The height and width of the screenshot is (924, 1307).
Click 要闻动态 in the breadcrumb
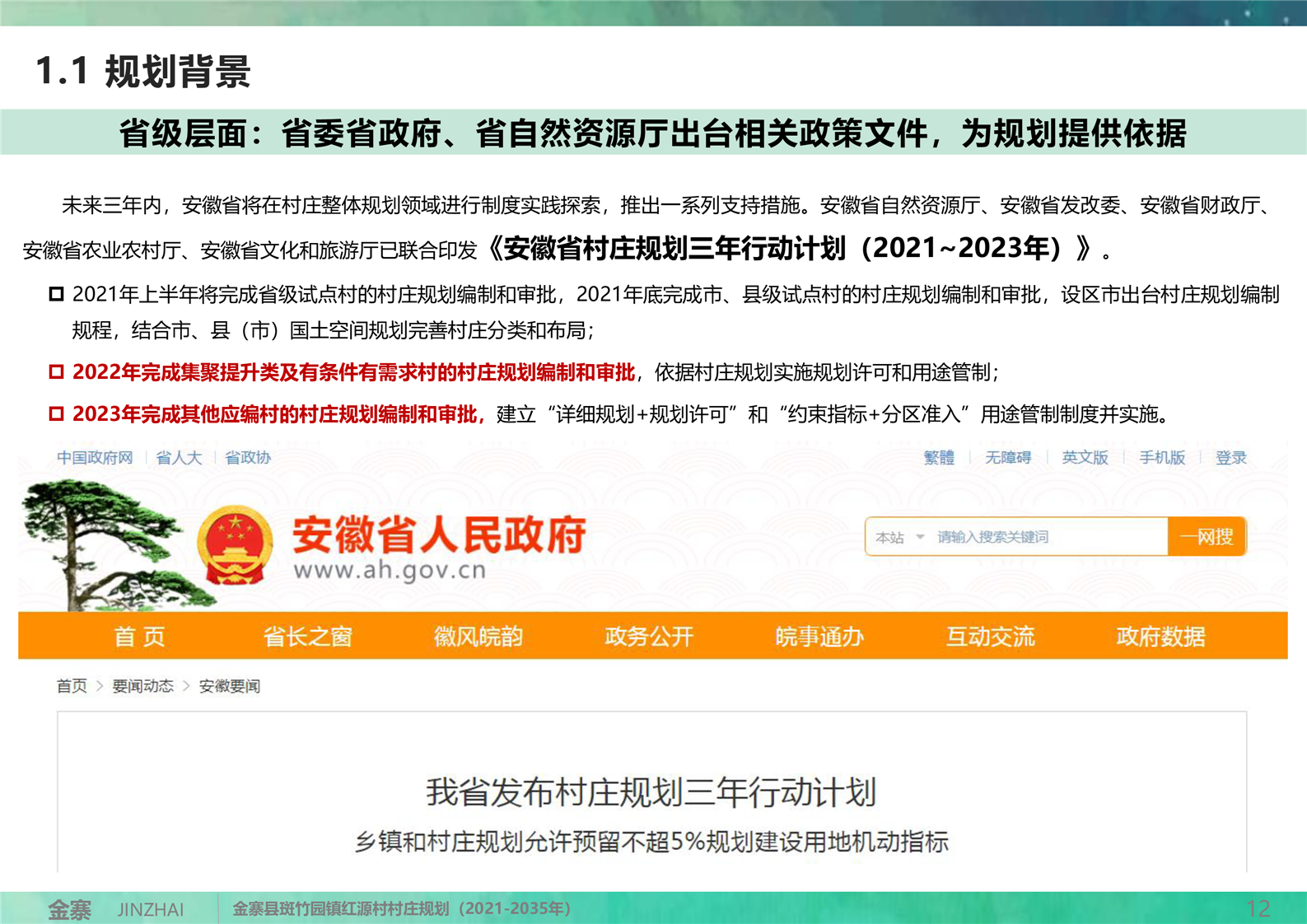(x=142, y=686)
